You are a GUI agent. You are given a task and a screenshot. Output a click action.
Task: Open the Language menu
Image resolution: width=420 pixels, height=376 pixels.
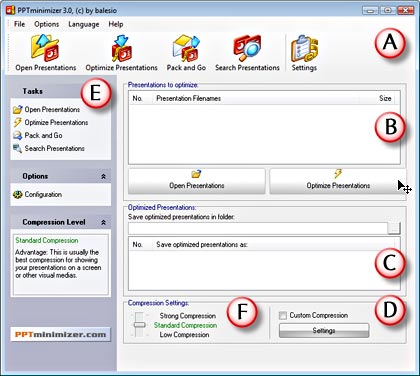(x=84, y=24)
